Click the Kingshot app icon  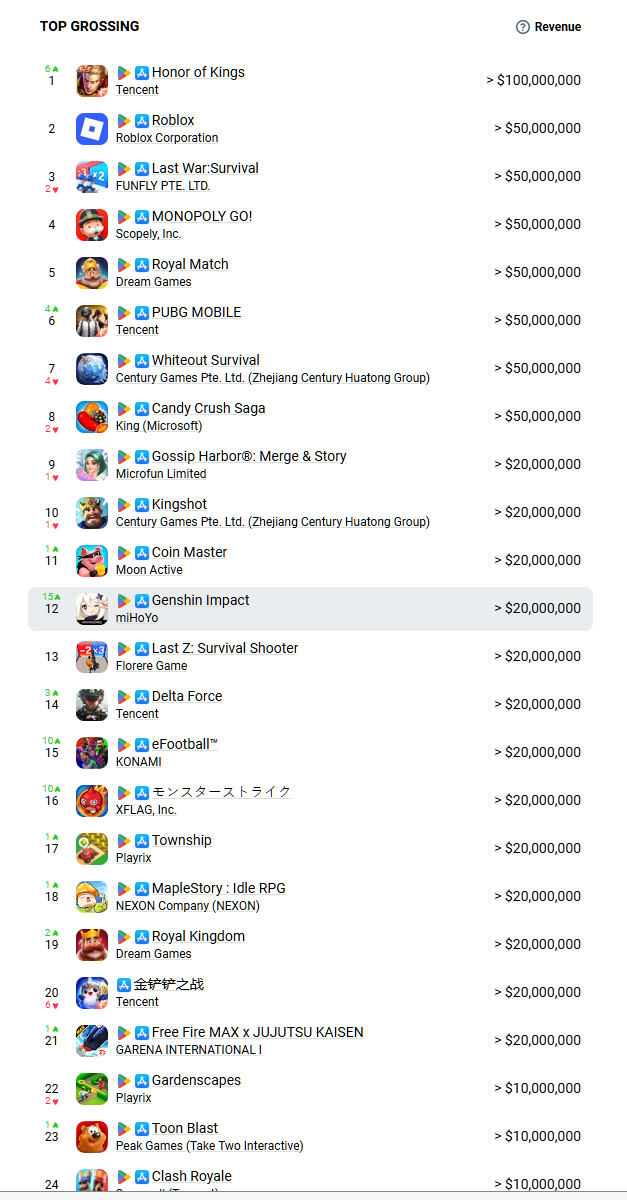pyautogui.click(x=92, y=513)
